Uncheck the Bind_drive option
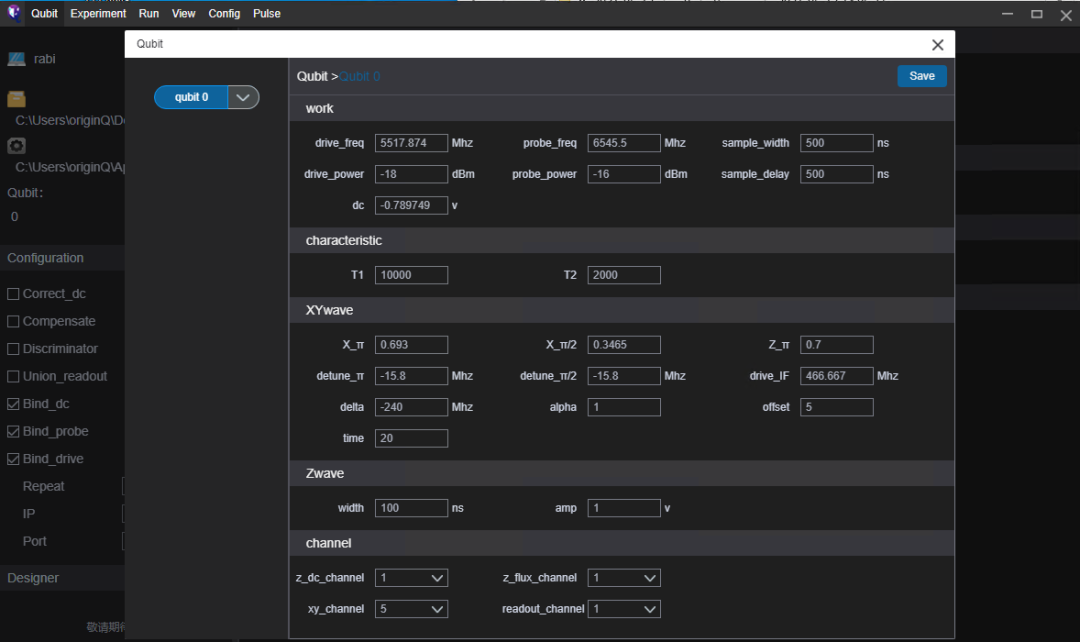The image size is (1080, 642). coord(13,459)
